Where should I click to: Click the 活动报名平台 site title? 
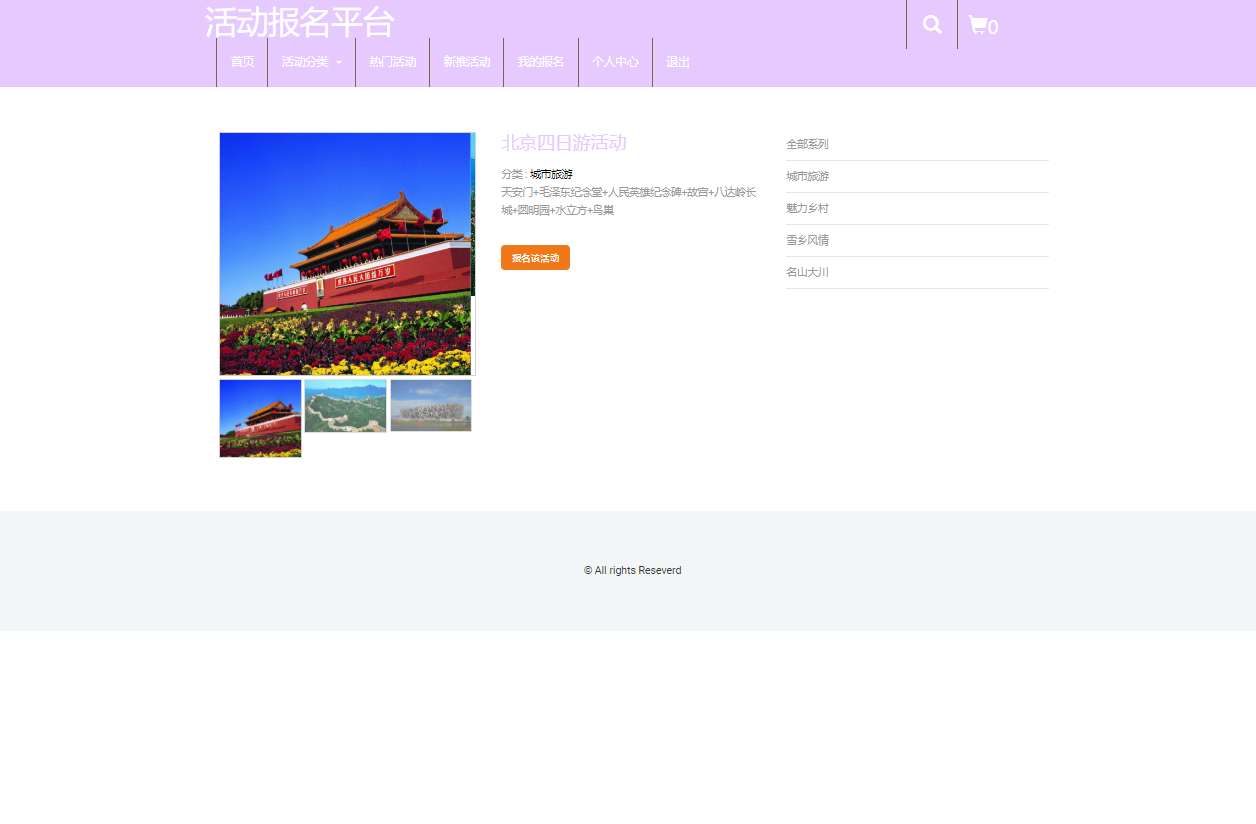(x=299, y=22)
